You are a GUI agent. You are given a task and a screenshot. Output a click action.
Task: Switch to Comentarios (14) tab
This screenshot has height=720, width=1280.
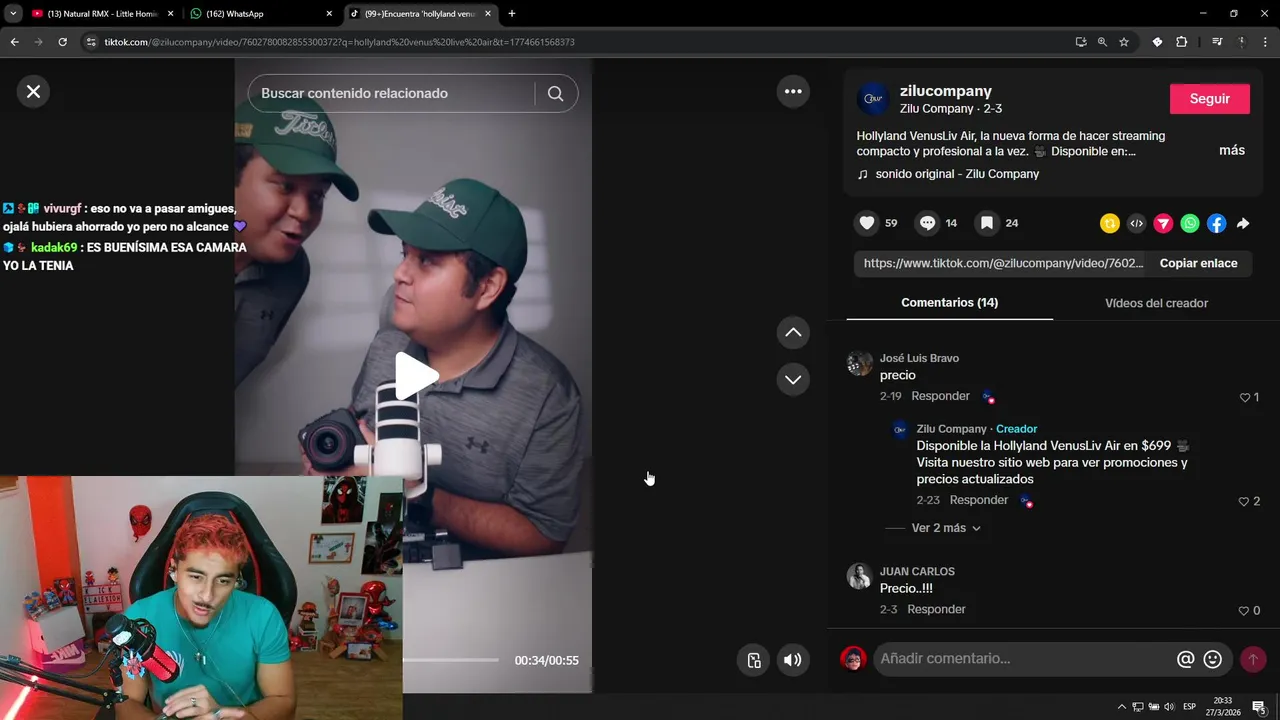coord(949,302)
